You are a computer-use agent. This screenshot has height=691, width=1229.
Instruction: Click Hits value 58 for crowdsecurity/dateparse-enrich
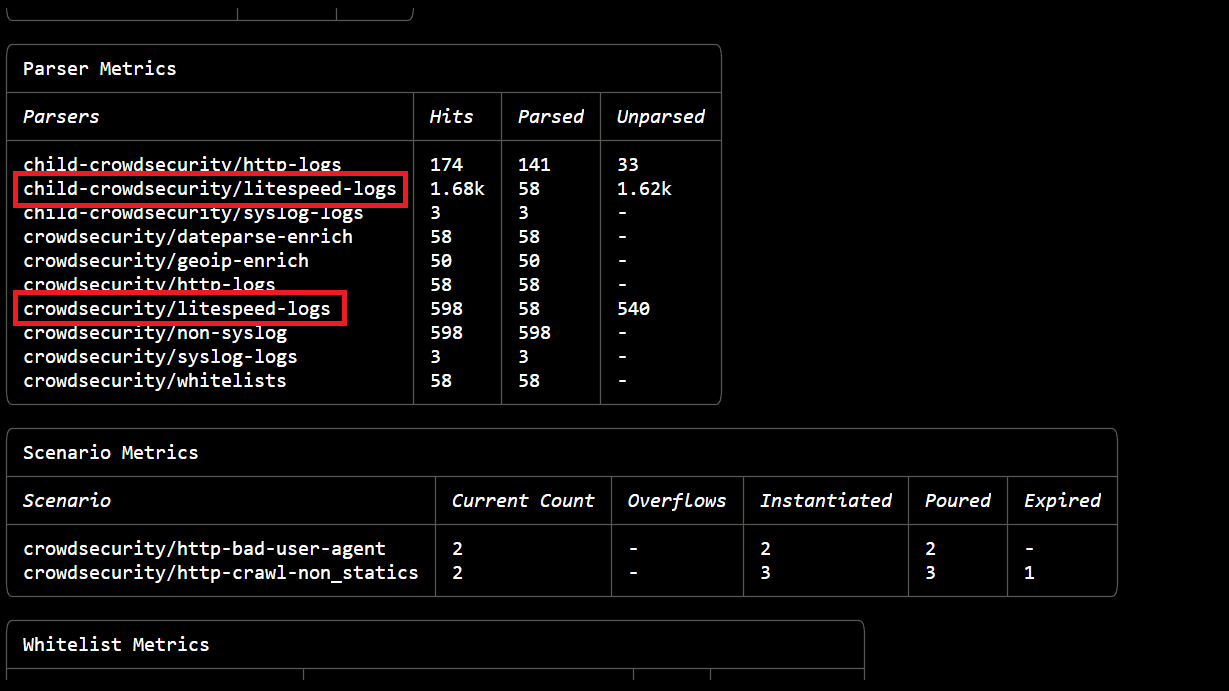(x=441, y=237)
